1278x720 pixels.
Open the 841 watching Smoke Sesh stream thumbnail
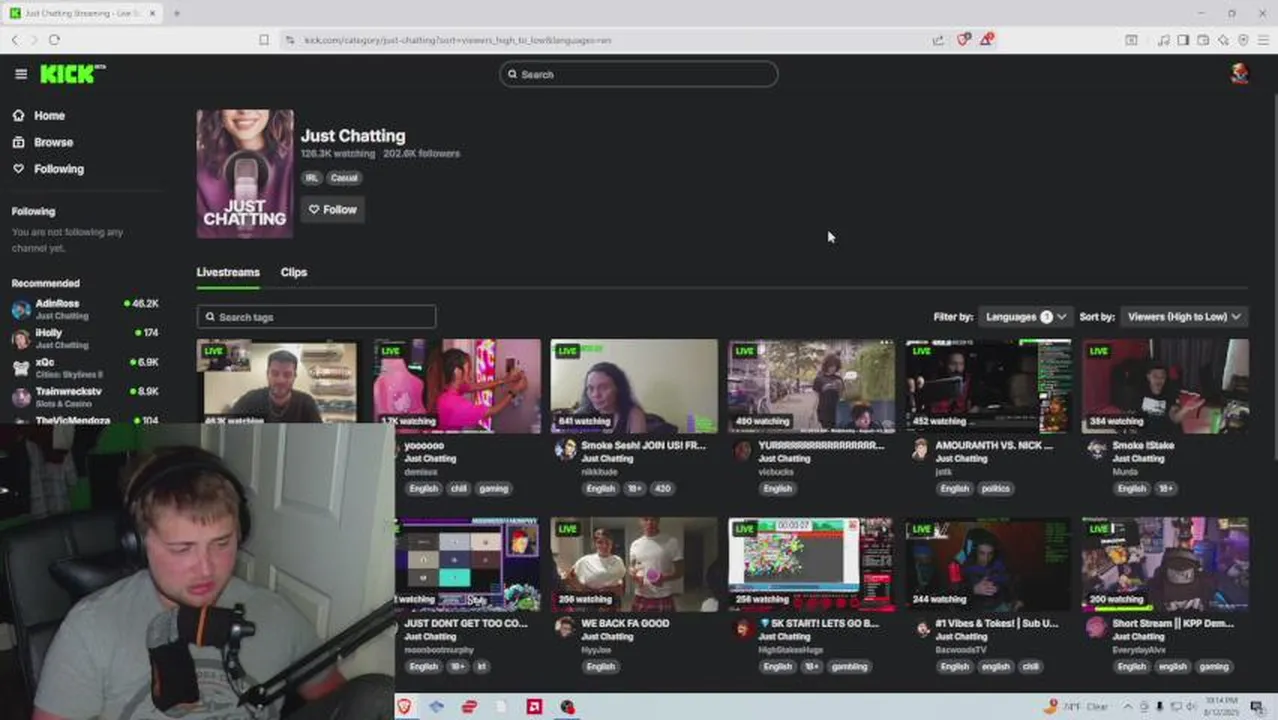(634, 386)
